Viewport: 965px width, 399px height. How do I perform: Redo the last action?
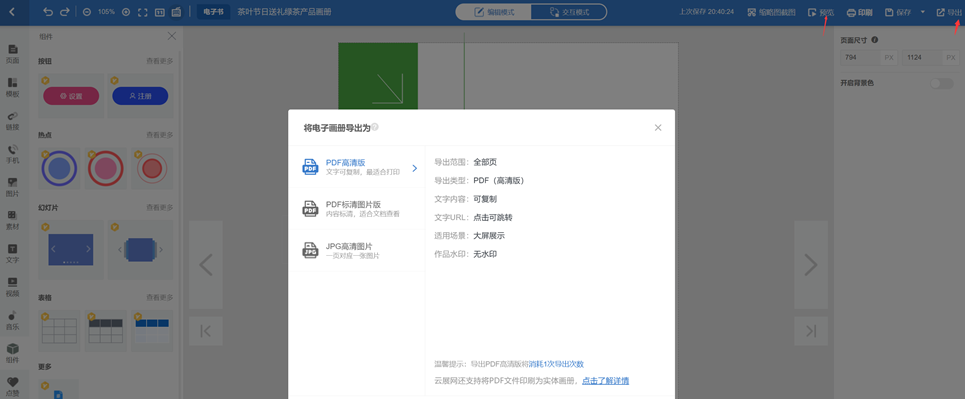(x=65, y=12)
